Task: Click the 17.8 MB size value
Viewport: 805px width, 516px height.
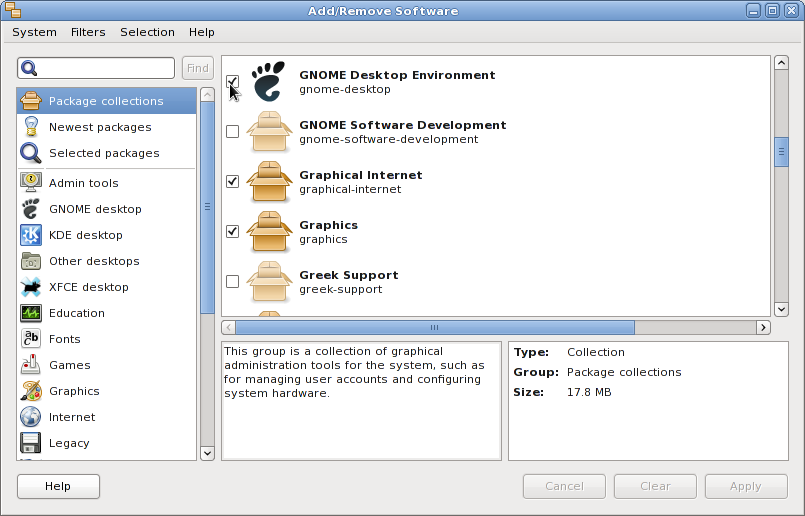Action: (x=589, y=392)
